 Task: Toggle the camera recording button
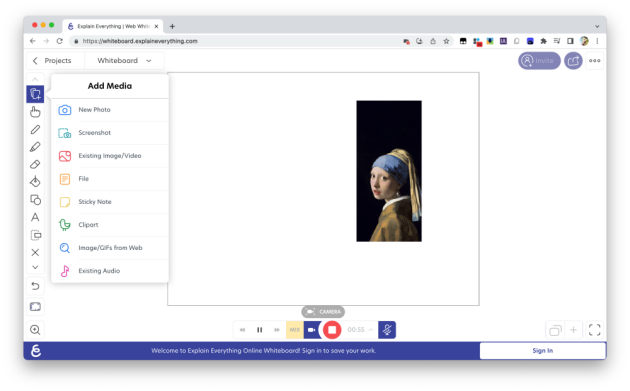pyautogui.click(x=312, y=330)
